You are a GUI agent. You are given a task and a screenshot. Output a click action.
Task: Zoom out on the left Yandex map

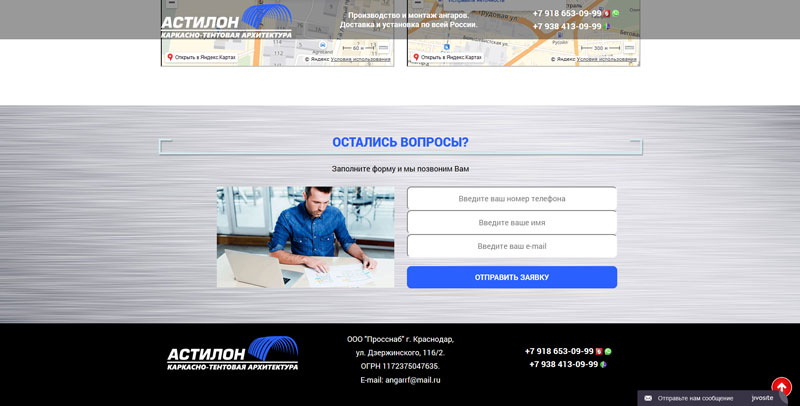click(172, 3)
